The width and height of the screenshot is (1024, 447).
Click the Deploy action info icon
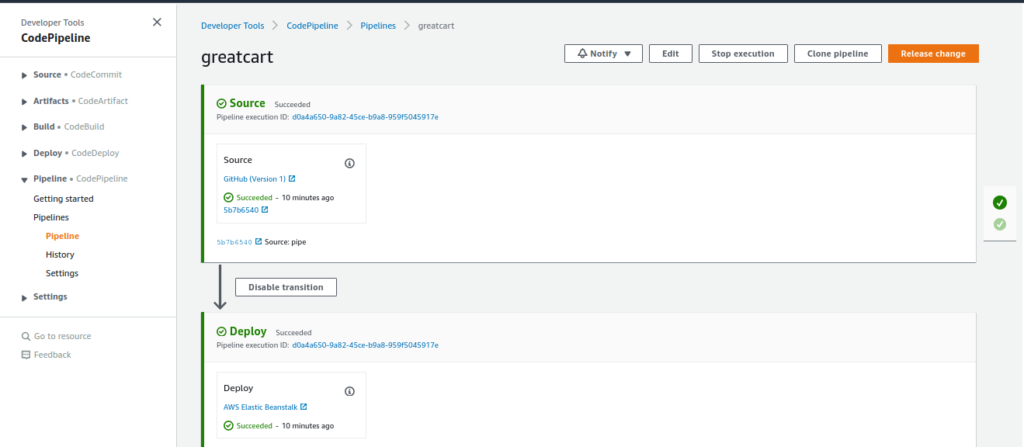349,392
